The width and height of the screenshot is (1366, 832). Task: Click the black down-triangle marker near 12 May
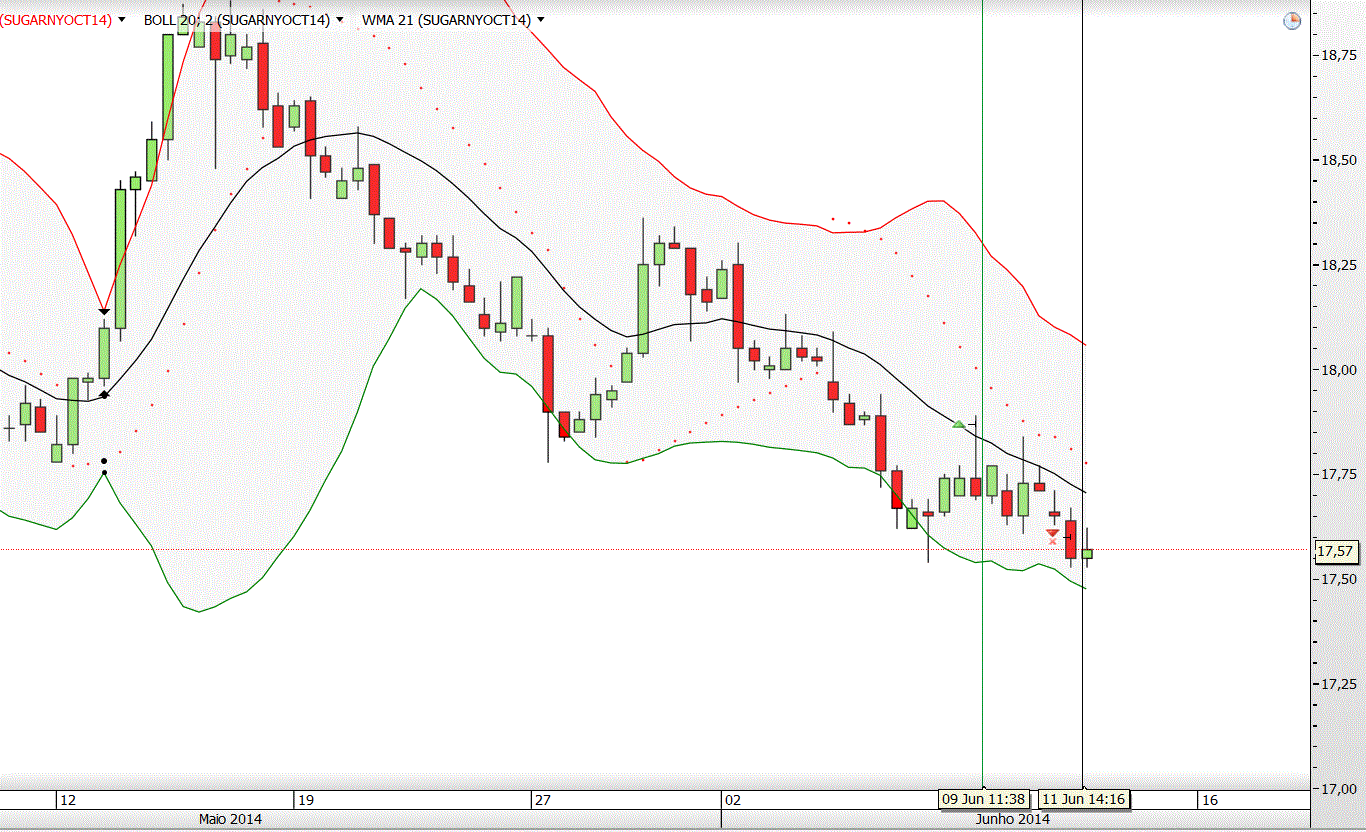(x=104, y=313)
